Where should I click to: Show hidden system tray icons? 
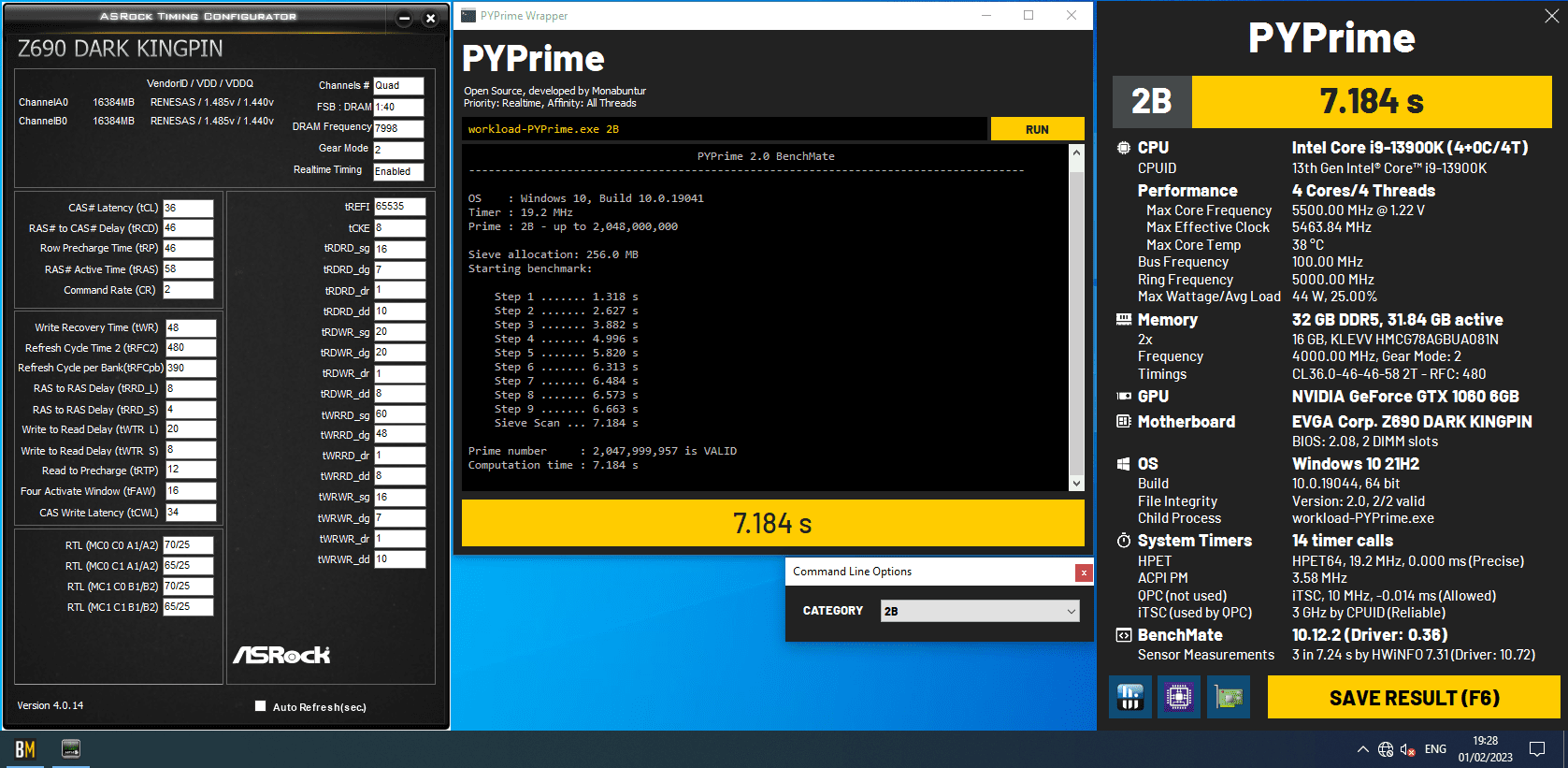tap(1362, 749)
